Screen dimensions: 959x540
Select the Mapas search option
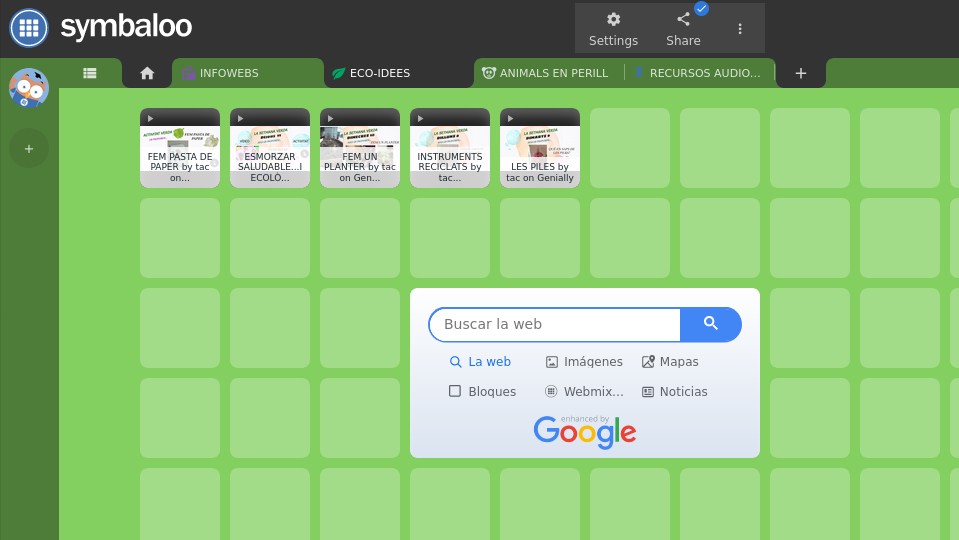(670, 362)
